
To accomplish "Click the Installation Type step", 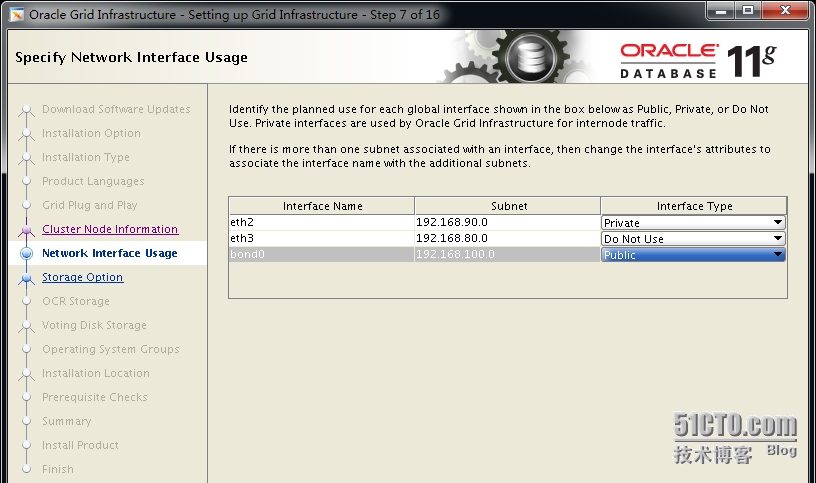I will coord(85,157).
